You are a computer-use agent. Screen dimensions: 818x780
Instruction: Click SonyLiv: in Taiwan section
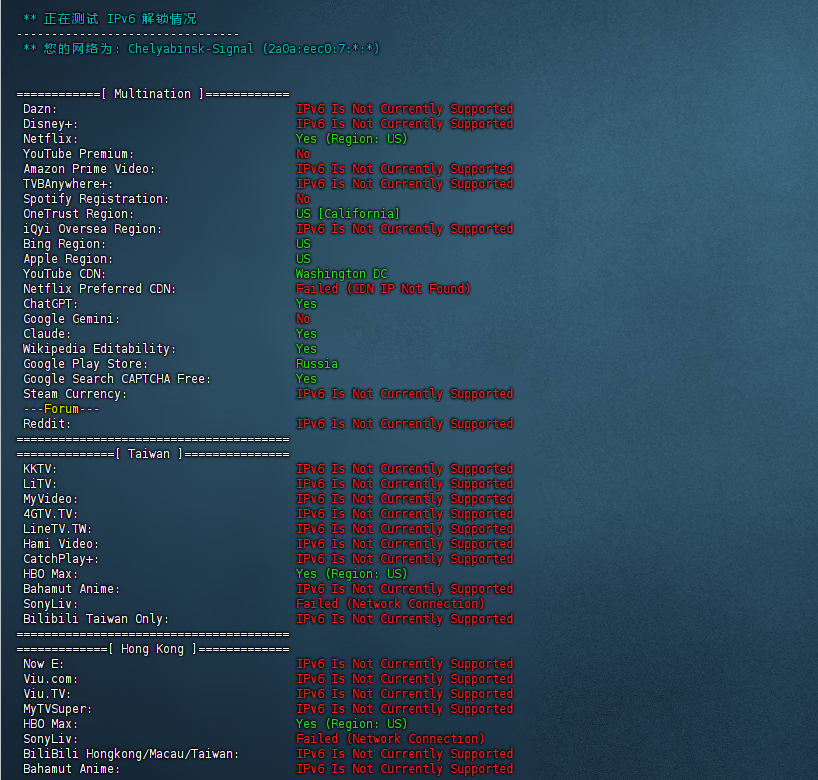[51, 604]
